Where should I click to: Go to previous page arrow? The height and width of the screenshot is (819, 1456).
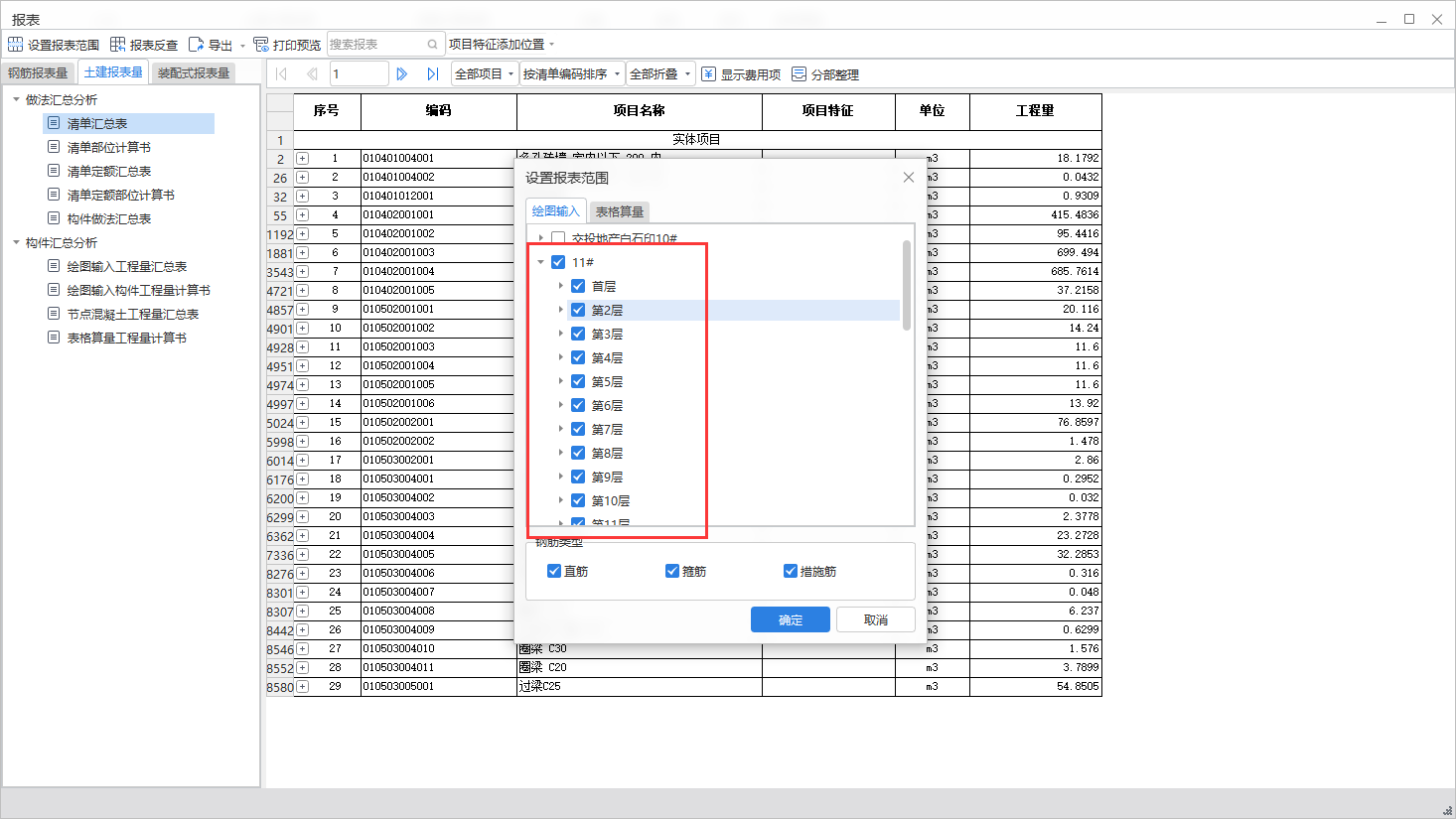[312, 73]
